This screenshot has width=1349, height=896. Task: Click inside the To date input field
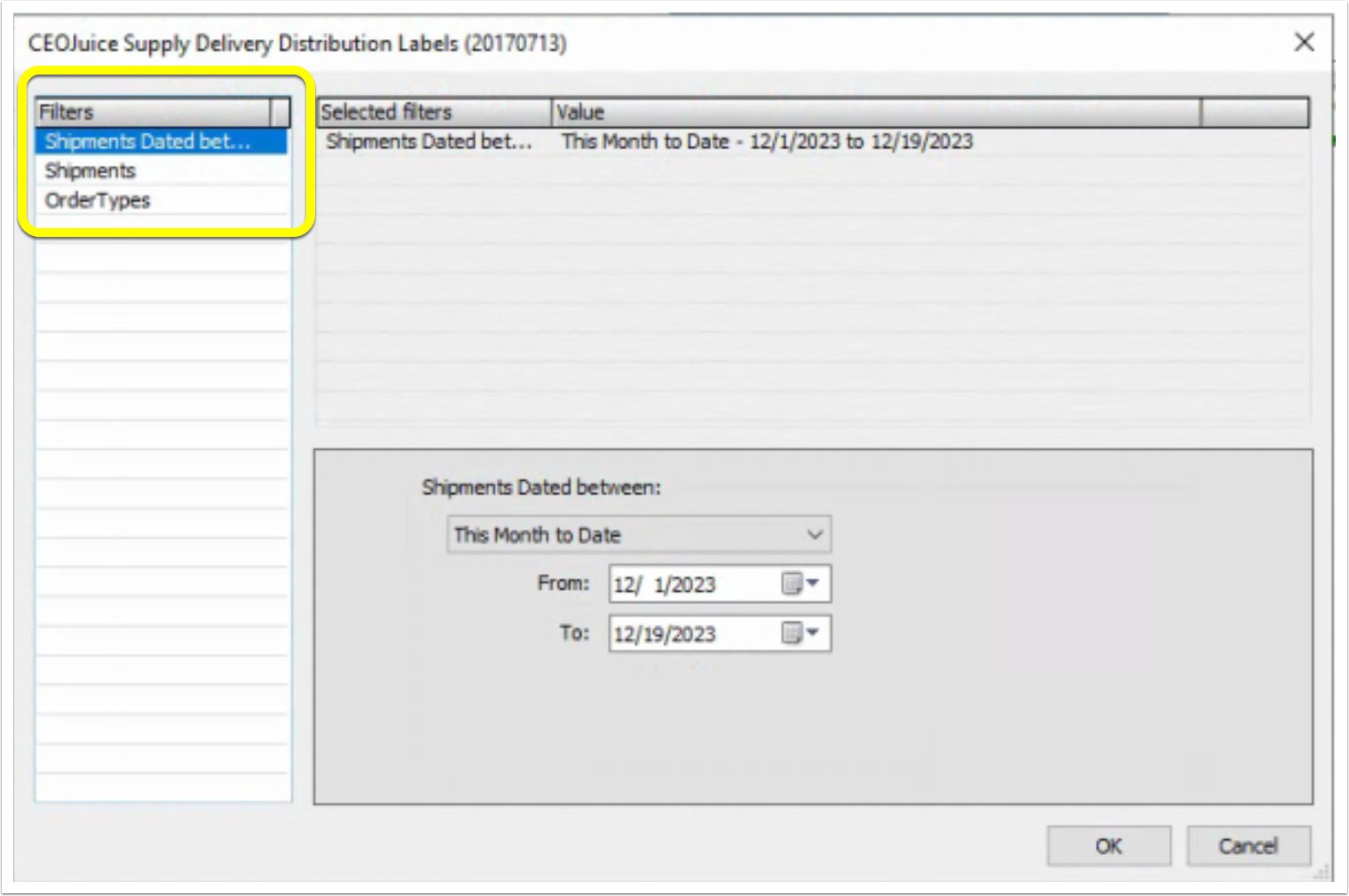[692, 633]
